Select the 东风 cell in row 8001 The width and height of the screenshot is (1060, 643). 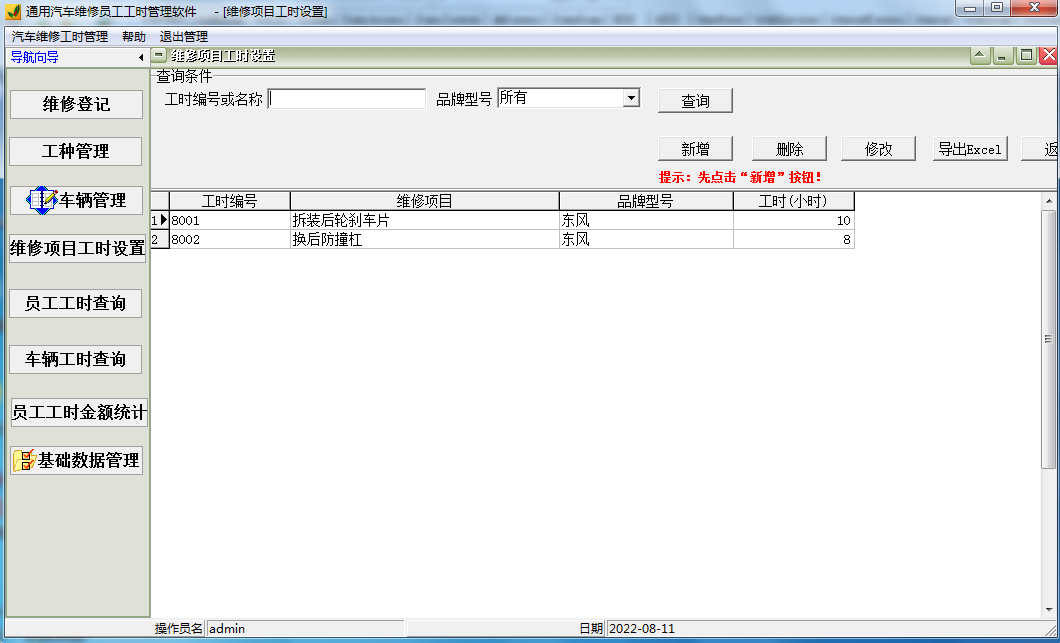tap(646, 220)
